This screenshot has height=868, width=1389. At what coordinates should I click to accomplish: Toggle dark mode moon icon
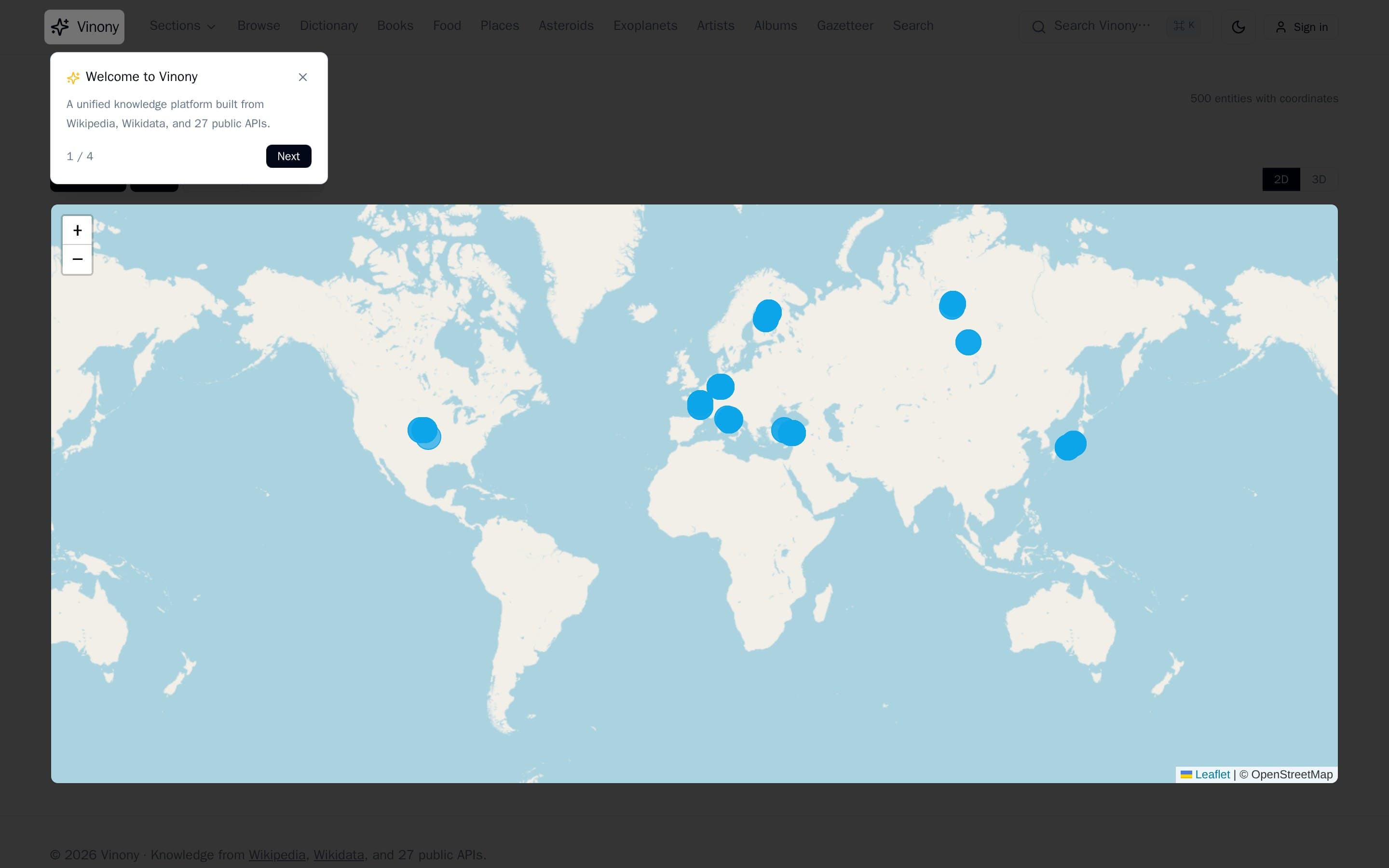tap(1238, 27)
